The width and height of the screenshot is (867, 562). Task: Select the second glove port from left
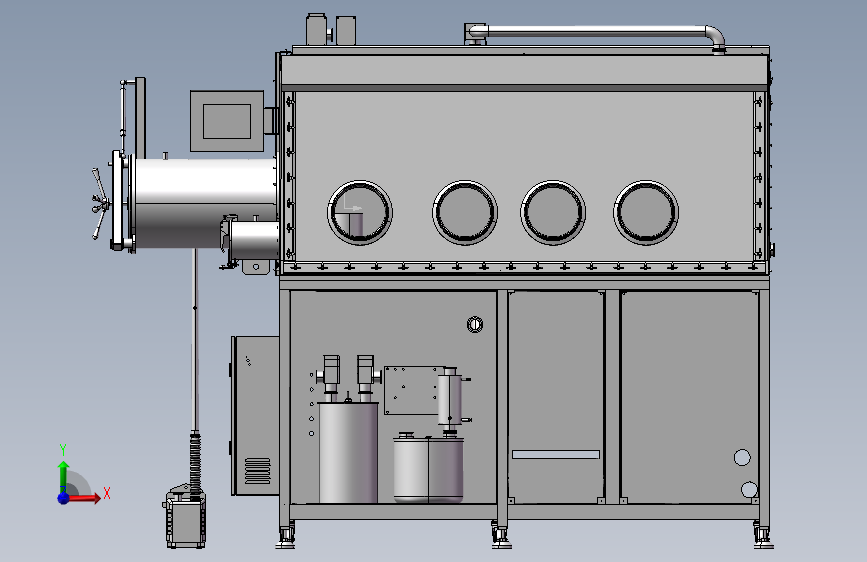click(x=465, y=212)
